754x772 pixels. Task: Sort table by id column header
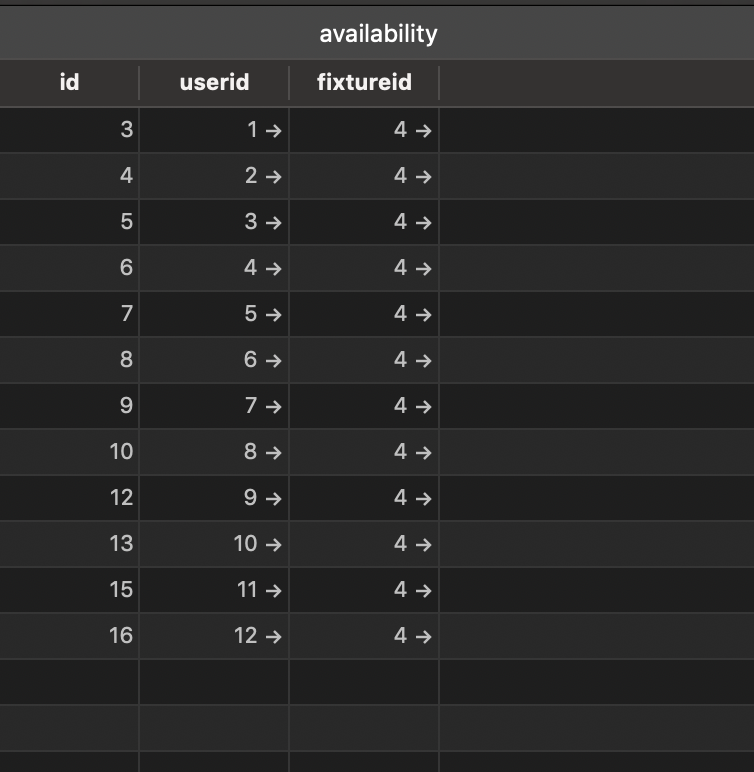69,82
